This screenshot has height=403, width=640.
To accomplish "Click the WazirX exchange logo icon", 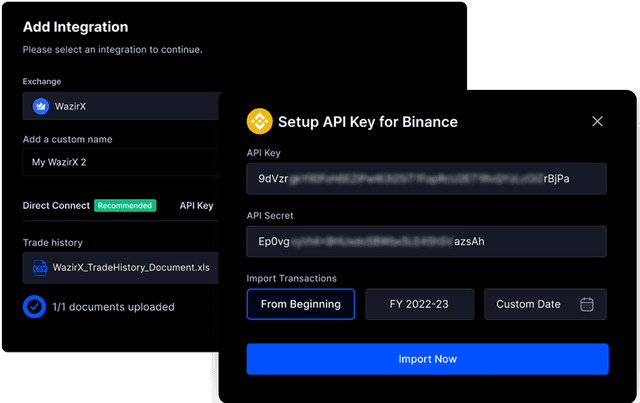I will click(x=41, y=107).
